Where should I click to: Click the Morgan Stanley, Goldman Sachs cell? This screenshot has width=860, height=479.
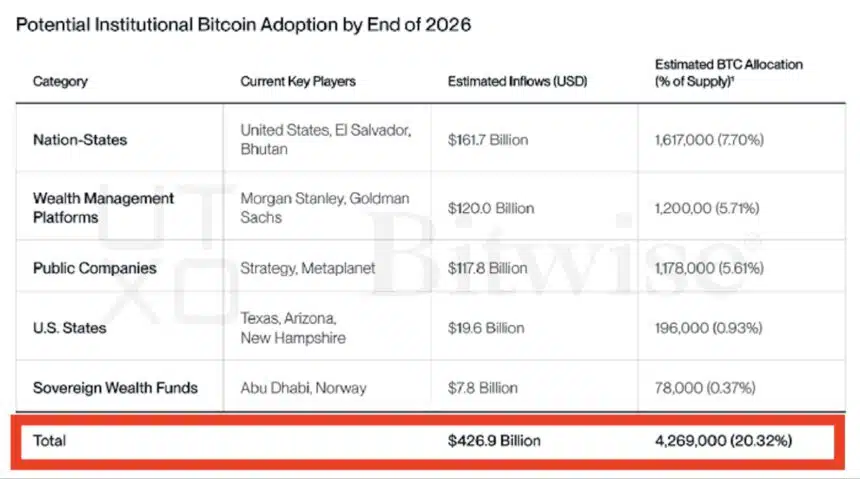[x=325, y=208]
